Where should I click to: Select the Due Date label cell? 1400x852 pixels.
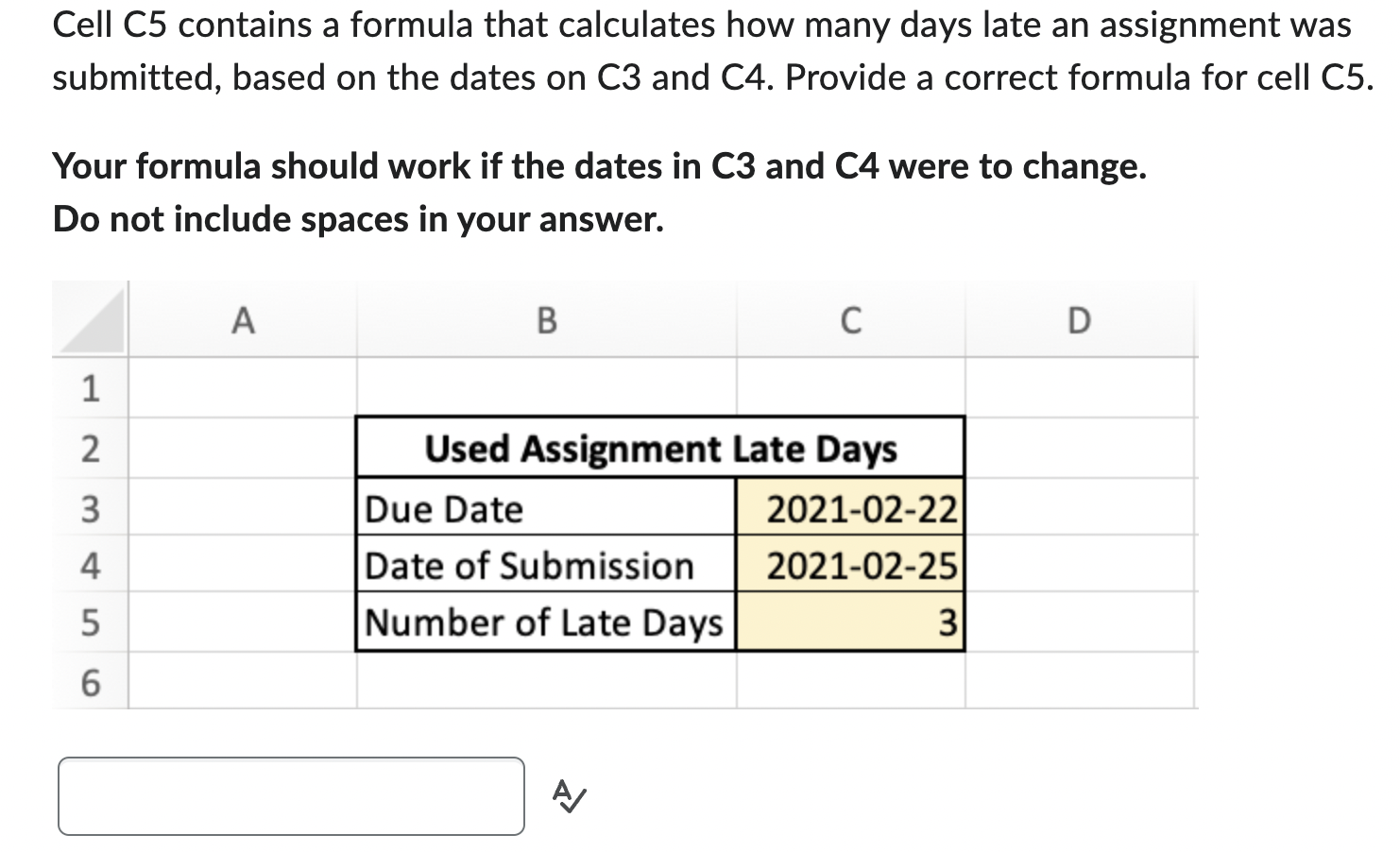546,508
